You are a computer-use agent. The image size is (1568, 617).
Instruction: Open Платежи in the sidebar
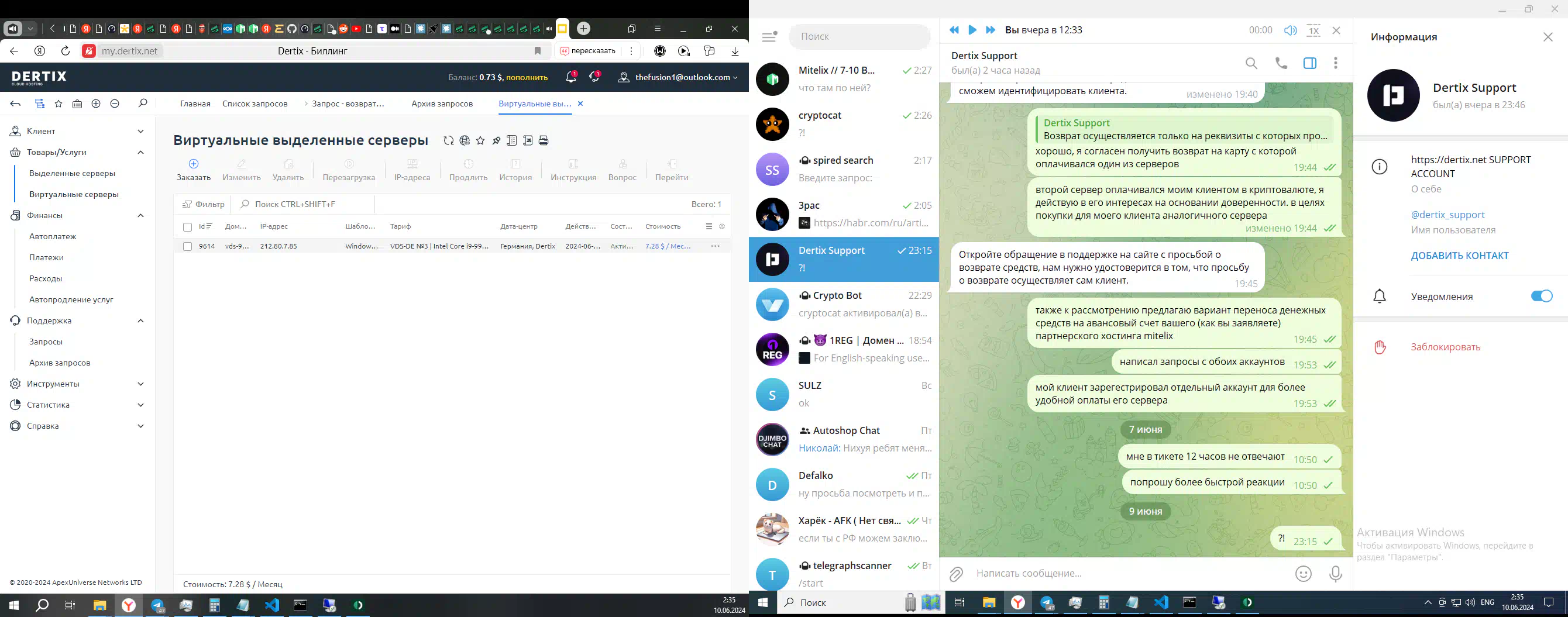click(46, 257)
